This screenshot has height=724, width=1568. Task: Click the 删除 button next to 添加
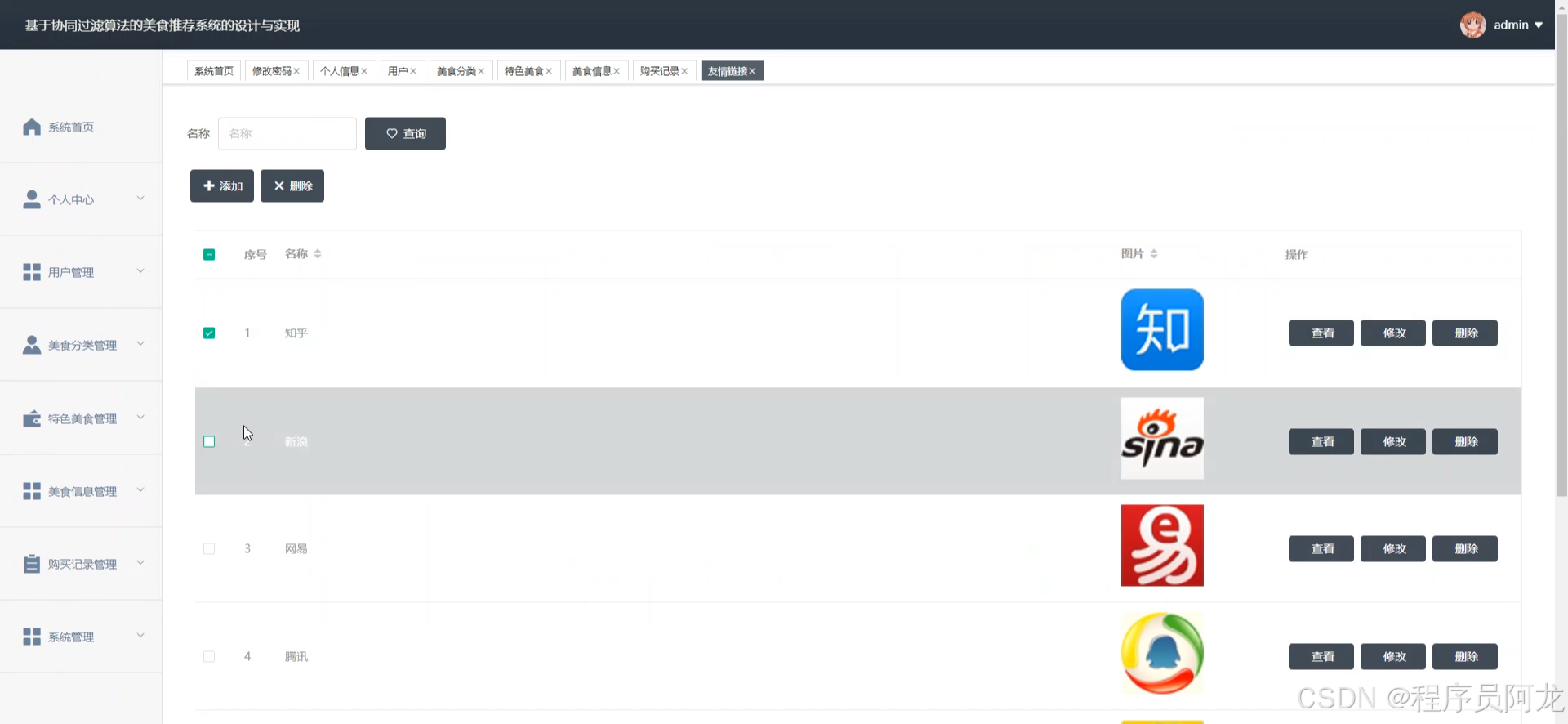292,185
